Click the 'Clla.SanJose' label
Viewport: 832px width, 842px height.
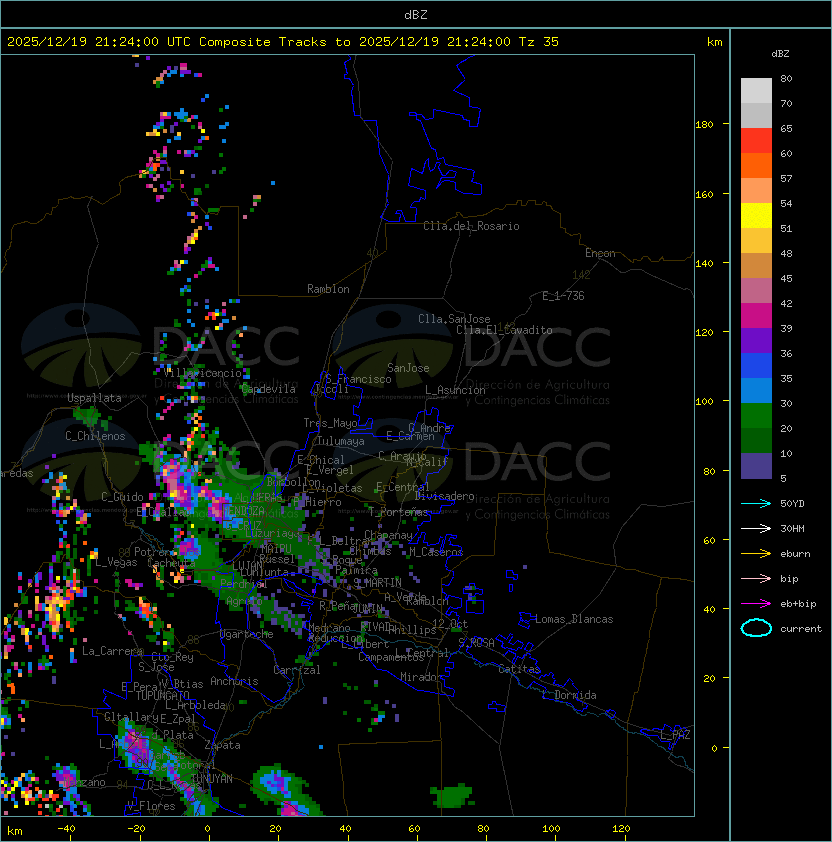pos(454,319)
